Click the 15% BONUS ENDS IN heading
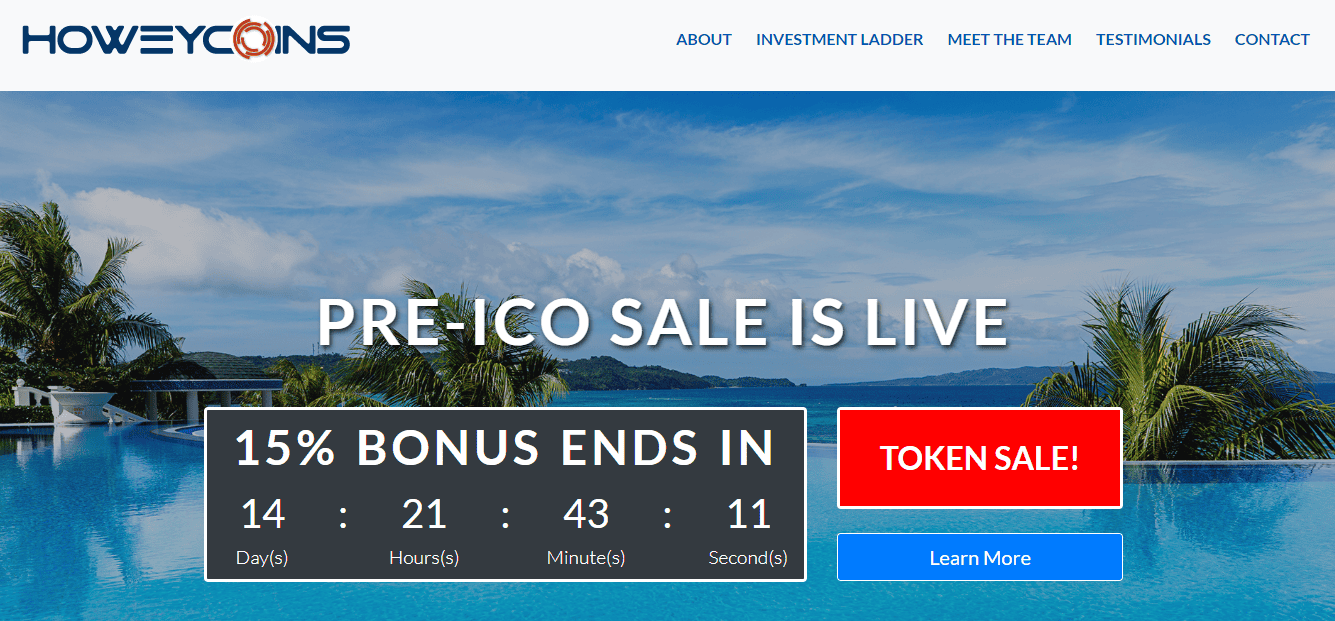 tap(505, 448)
